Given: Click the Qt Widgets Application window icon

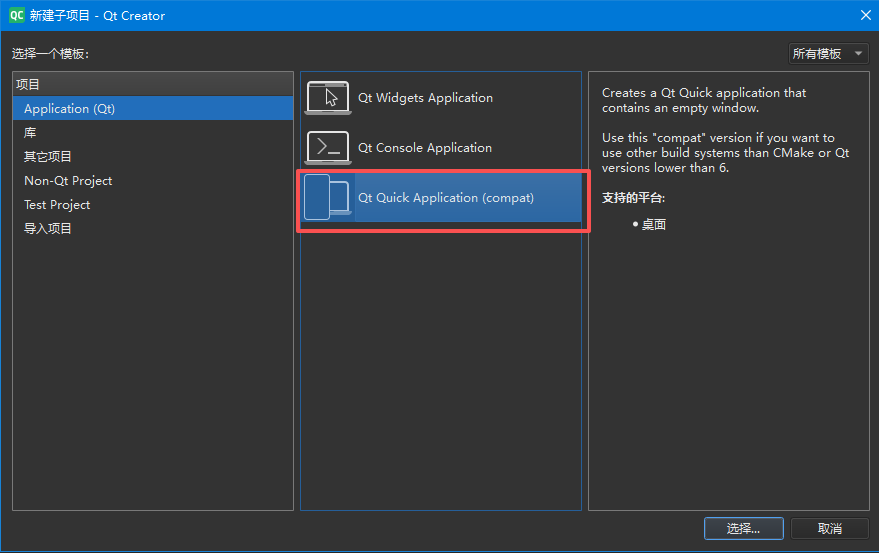Looking at the screenshot, I should [x=328, y=98].
